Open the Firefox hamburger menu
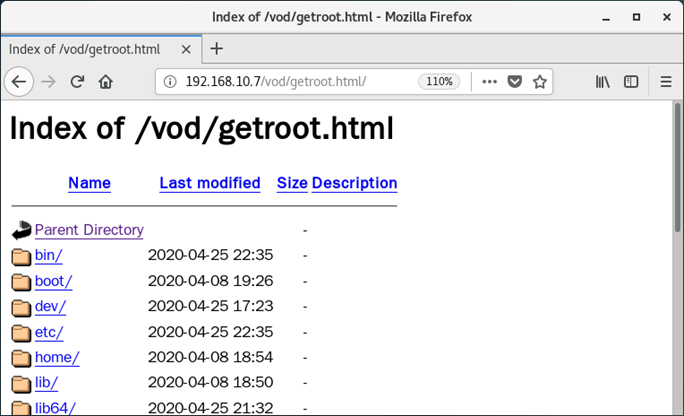 (666, 82)
